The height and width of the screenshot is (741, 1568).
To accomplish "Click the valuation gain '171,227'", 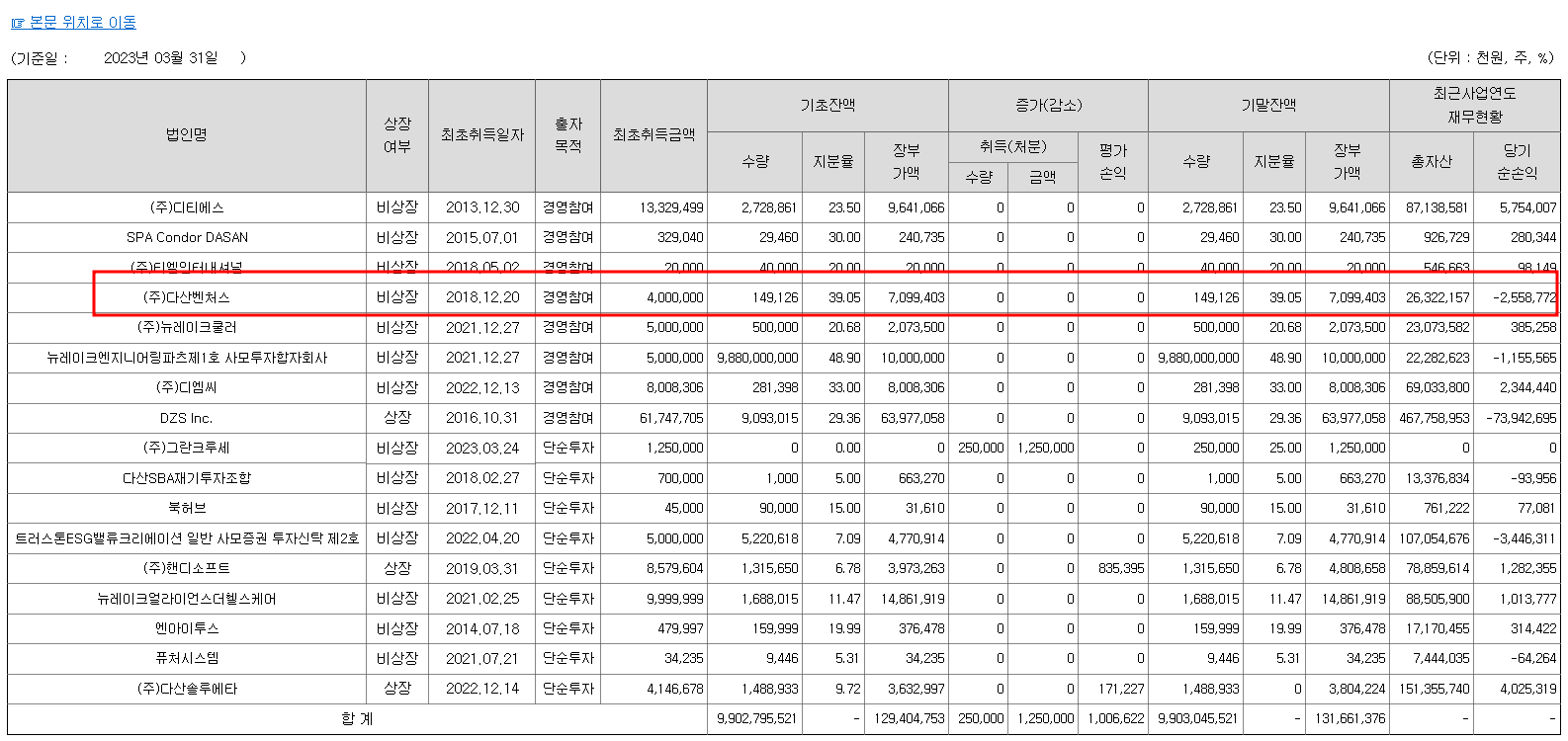I will click(x=1121, y=689).
